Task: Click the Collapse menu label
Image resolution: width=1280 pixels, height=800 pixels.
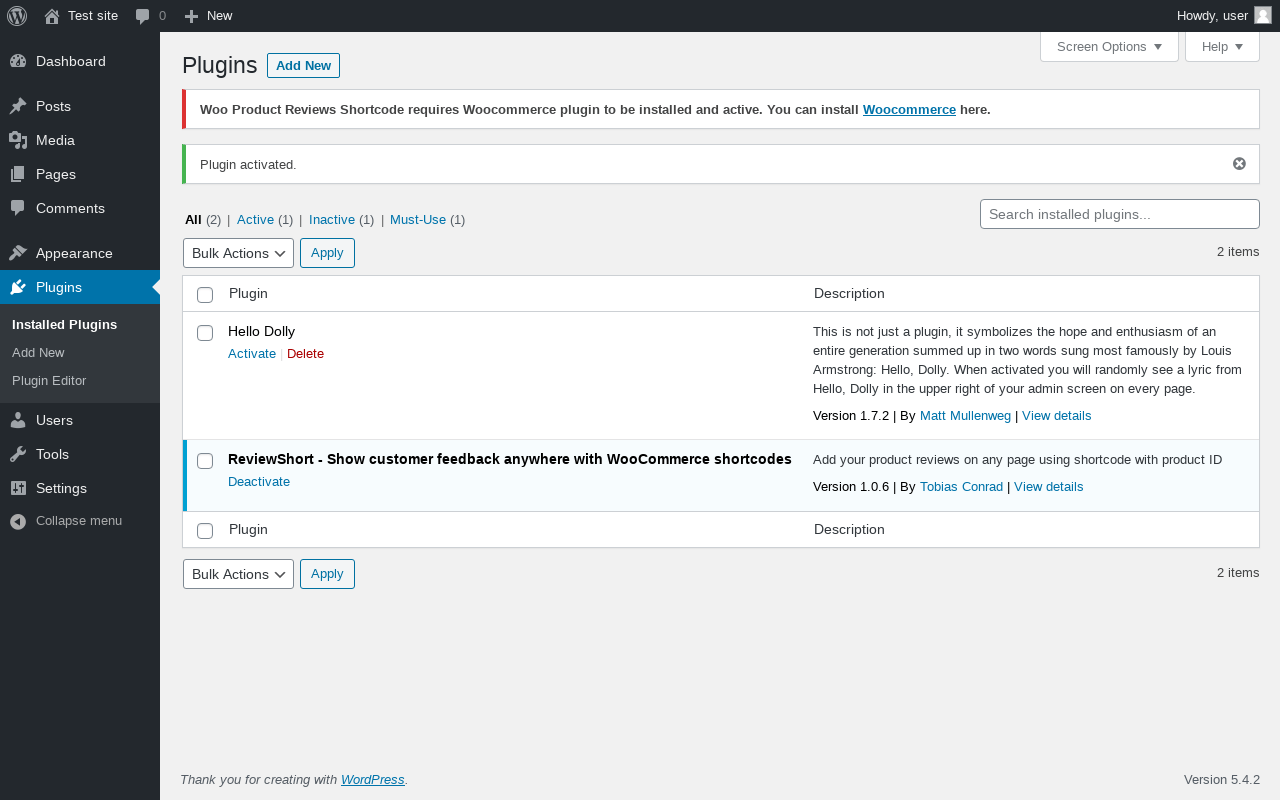Action: 79,520
